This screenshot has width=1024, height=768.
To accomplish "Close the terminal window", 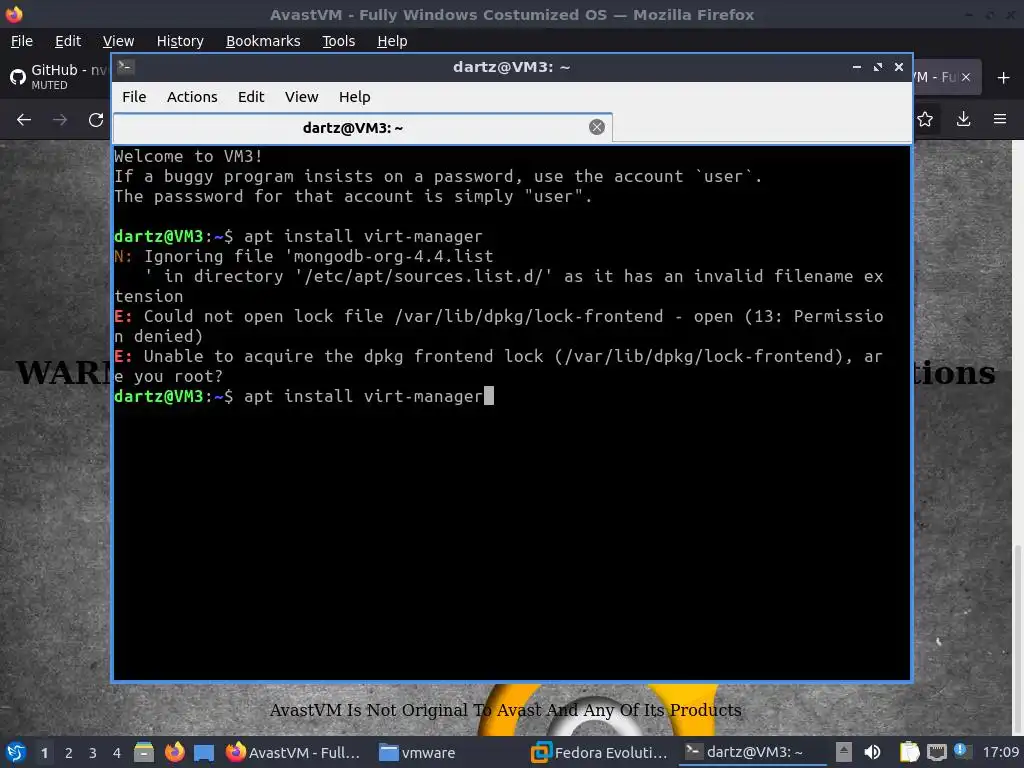I will [899, 67].
